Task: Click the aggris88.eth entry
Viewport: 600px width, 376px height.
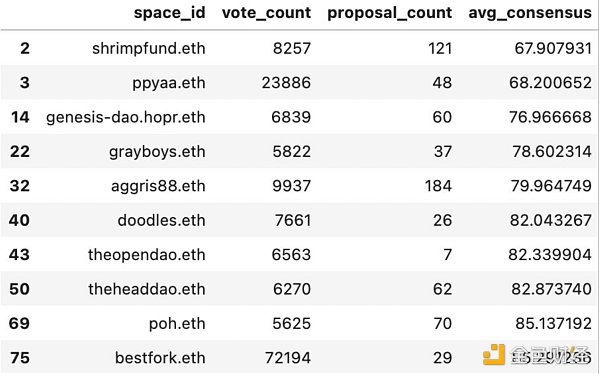Action: [158, 186]
